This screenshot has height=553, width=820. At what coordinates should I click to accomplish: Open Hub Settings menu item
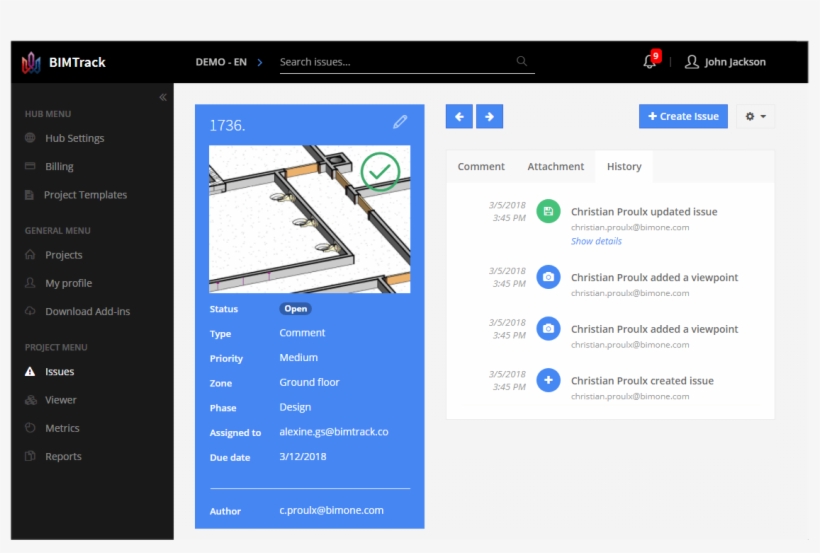tap(75, 138)
